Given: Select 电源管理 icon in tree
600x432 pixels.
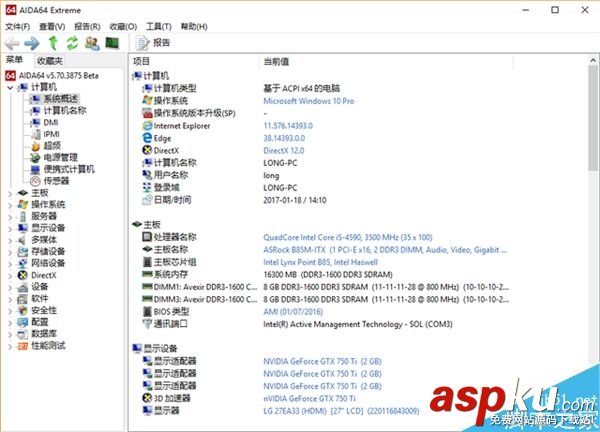Looking at the screenshot, I should pyautogui.click(x=36, y=158).
